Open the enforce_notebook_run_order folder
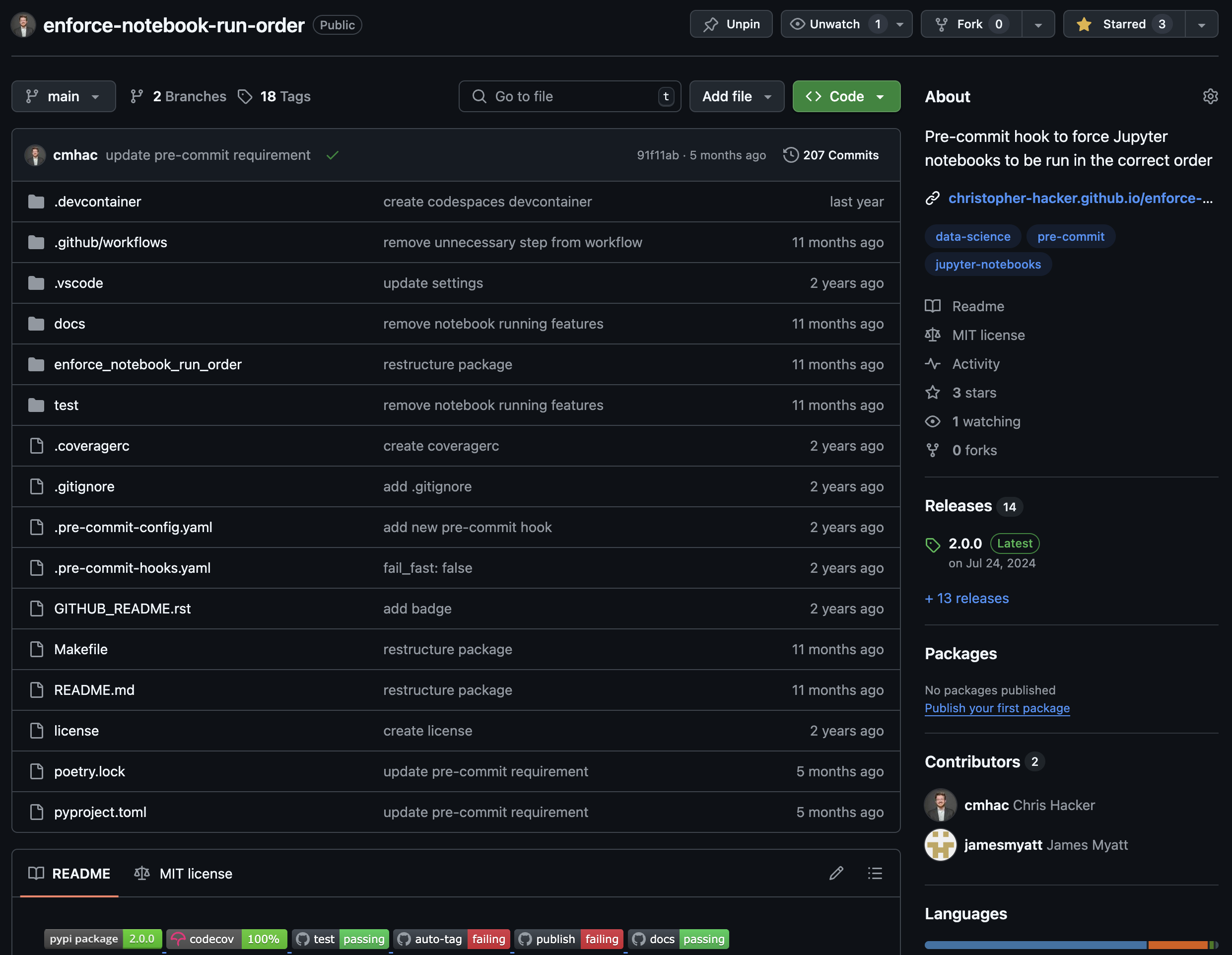Image resolution: width=1232 pixels, height=955 pixels. pos(148,364)
